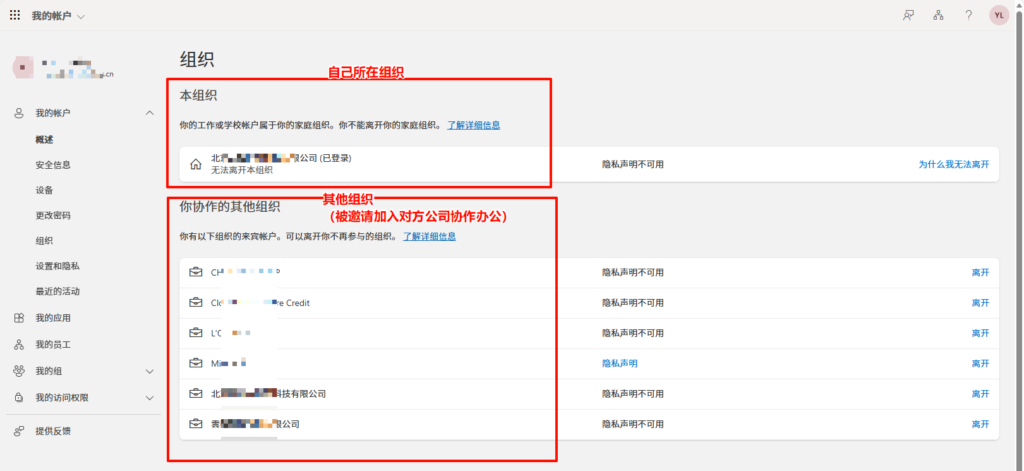Click the 我的应用 apps icon in sidebar

[x=19, y=318]
